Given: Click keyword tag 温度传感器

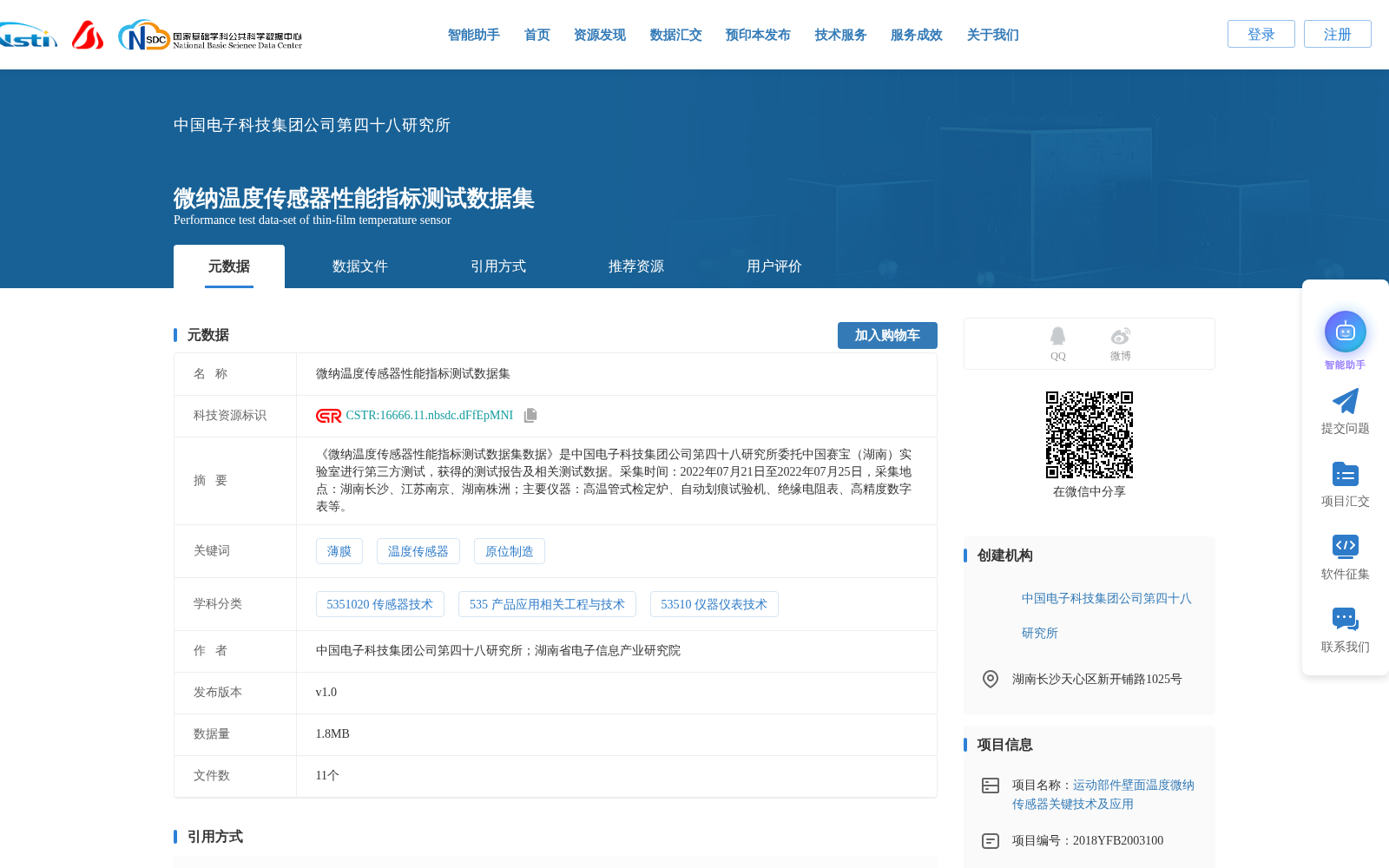Looking at the screenshot, I should 418,551.
